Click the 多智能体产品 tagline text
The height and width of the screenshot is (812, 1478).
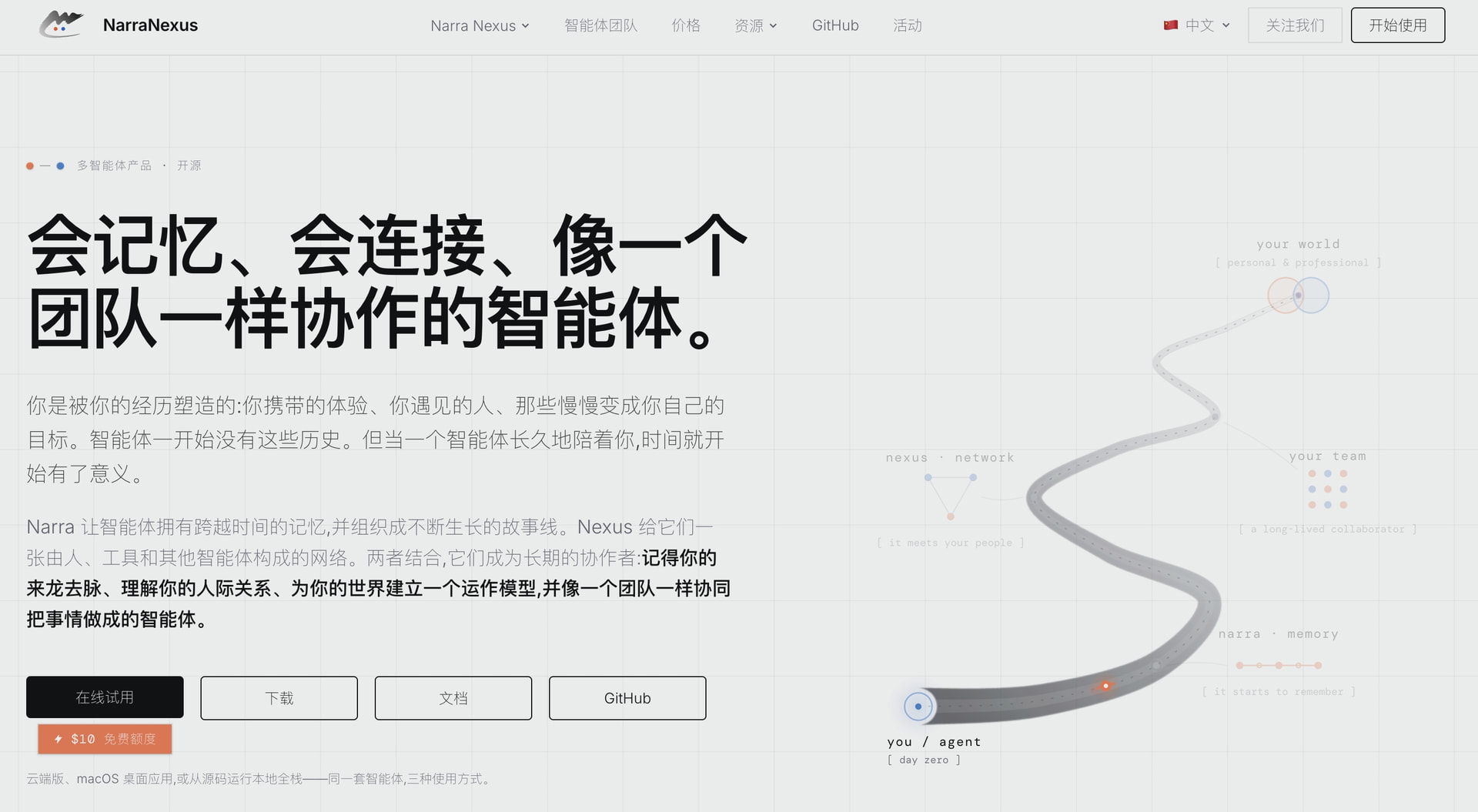(x=114, y=165)
